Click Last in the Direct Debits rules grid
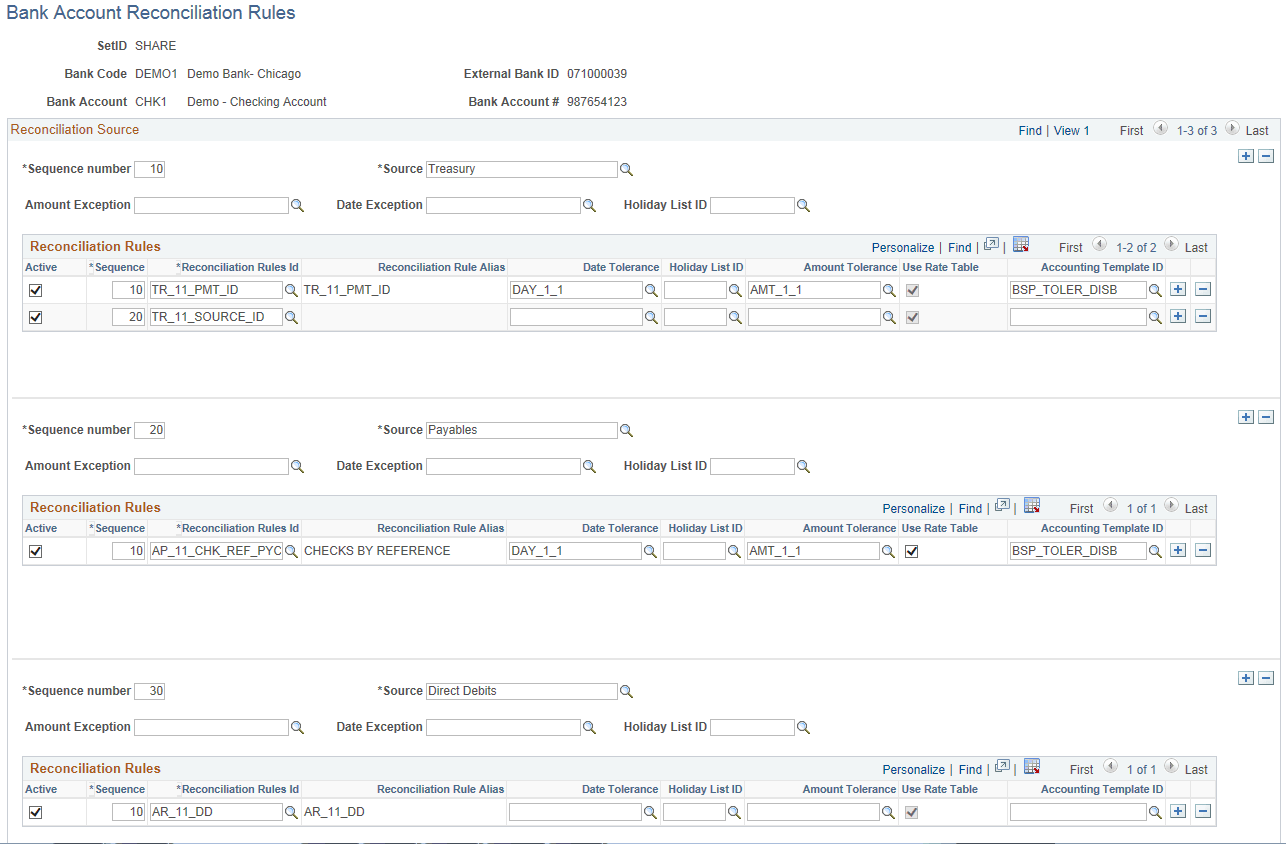This screenshot has width=1286, height=844. pyautogui.click(x=1196, y=769)
